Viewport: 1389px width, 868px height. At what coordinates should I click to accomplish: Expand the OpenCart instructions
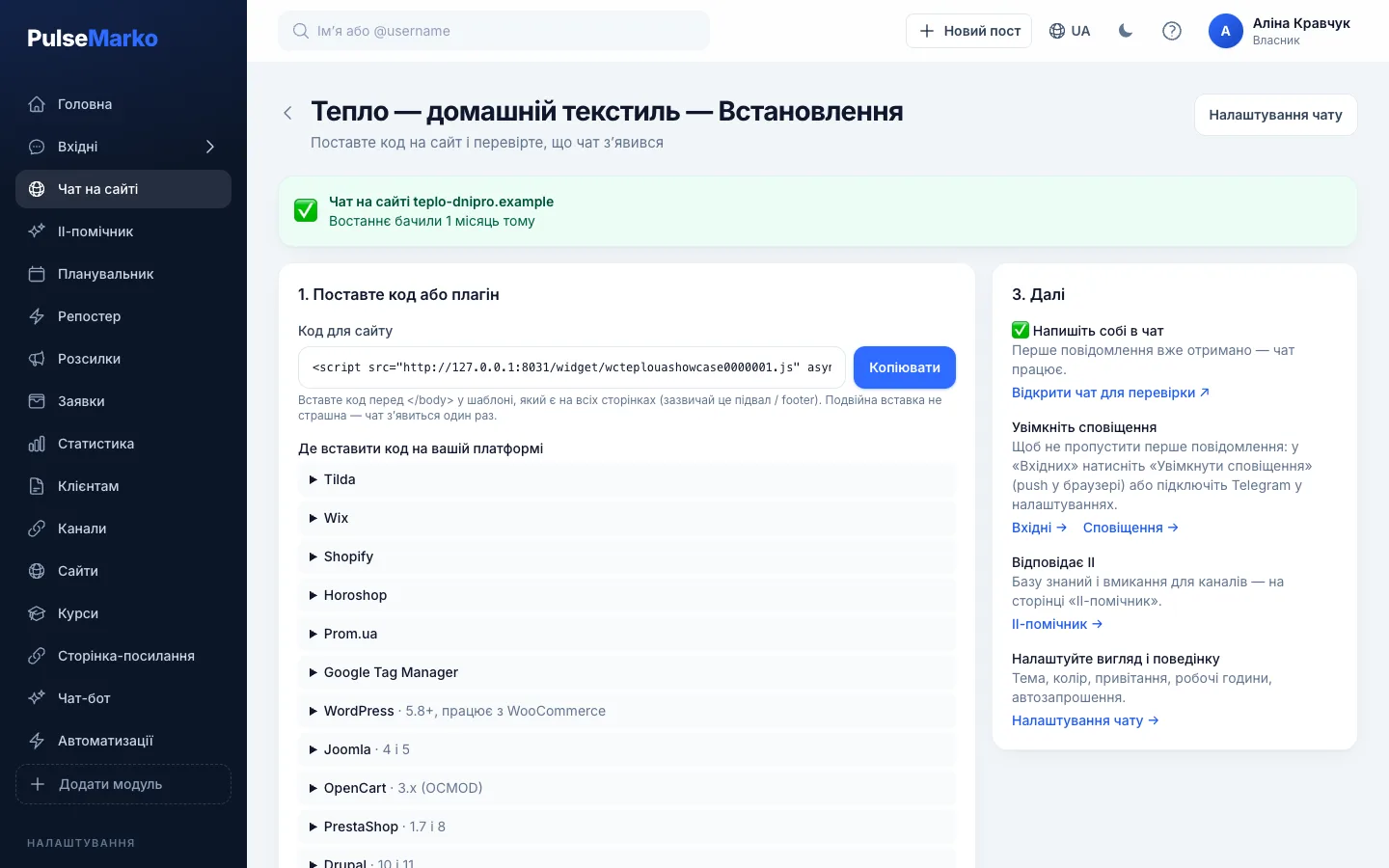(x=627, y=788)
